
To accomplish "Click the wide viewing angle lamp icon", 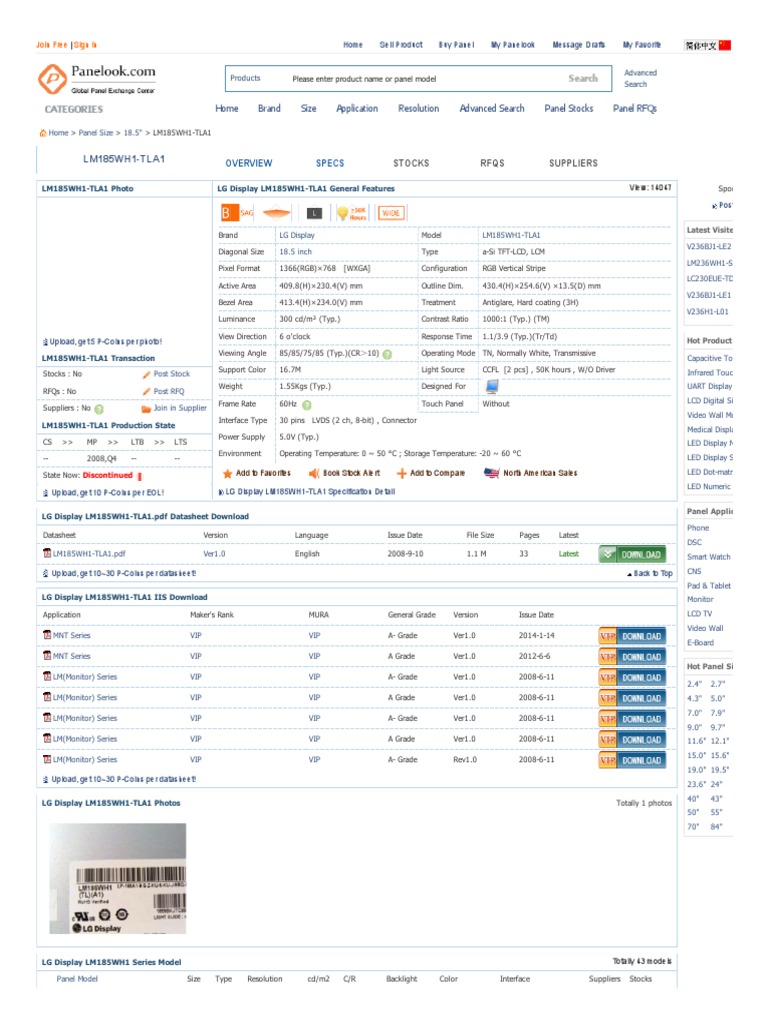I will 276,213.
